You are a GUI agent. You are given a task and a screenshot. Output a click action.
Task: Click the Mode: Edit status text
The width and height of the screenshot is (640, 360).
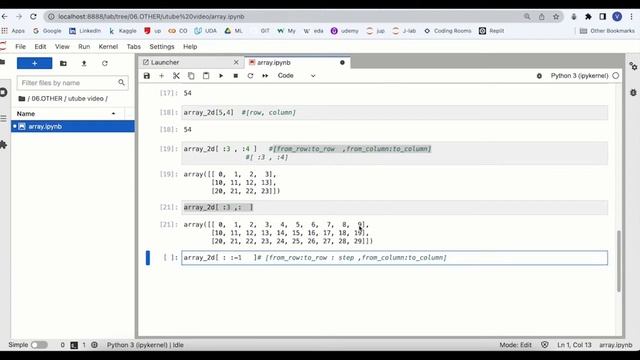(515, 345)
